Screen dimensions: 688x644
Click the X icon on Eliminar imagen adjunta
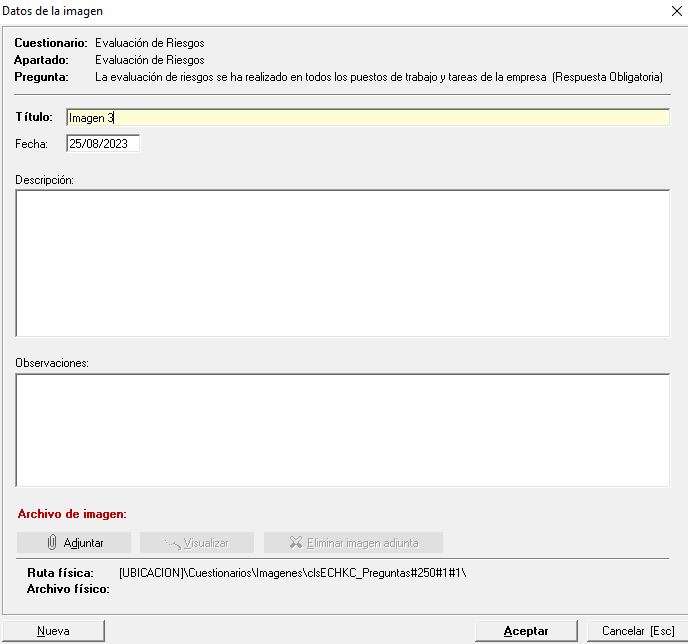click(x=295, y=543)
